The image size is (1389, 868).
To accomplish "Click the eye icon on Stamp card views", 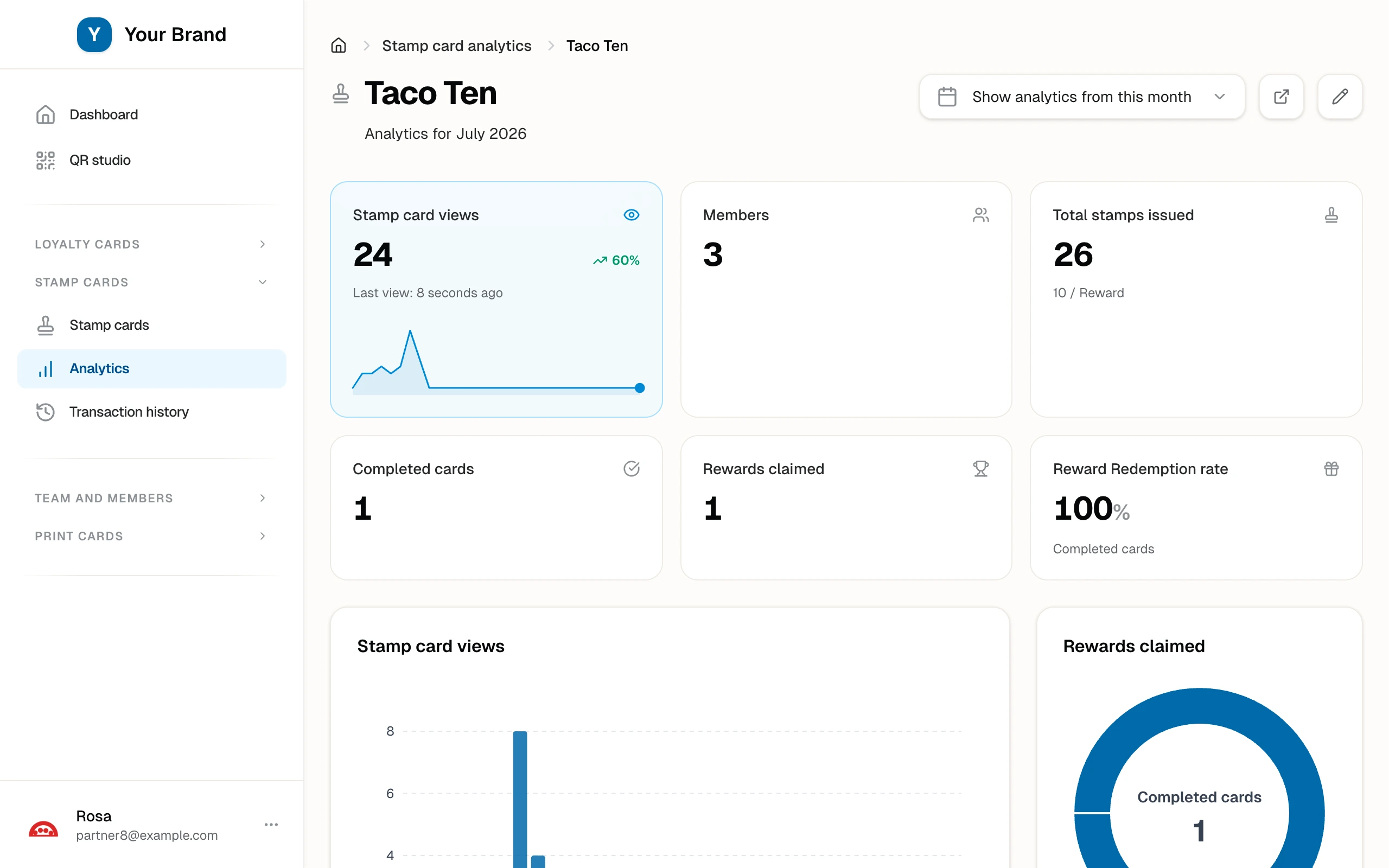I will [632, 215].
